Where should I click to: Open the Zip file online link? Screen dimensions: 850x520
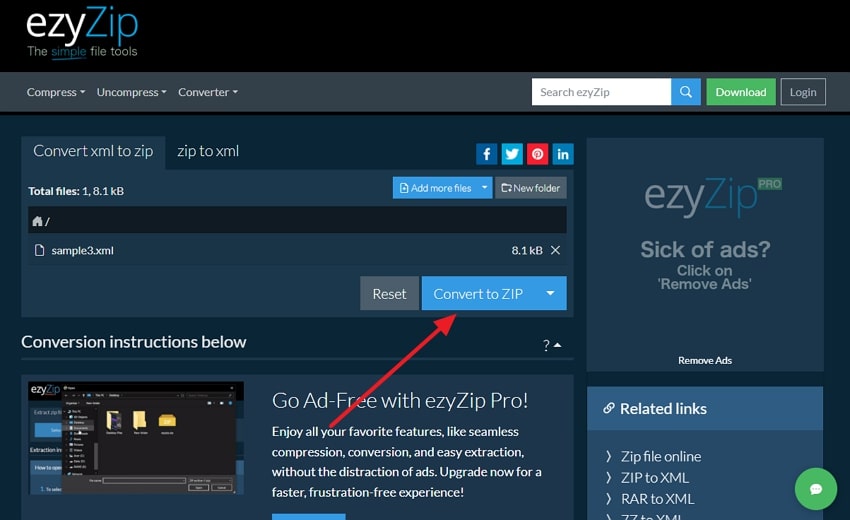(x=661, y=457)
